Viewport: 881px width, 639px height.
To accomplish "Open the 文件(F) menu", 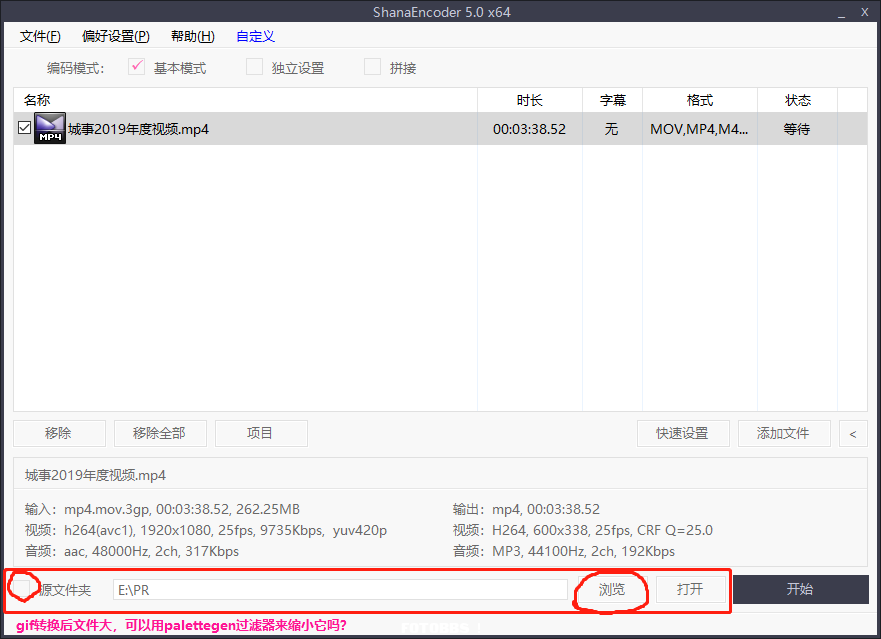I will 40,37.
